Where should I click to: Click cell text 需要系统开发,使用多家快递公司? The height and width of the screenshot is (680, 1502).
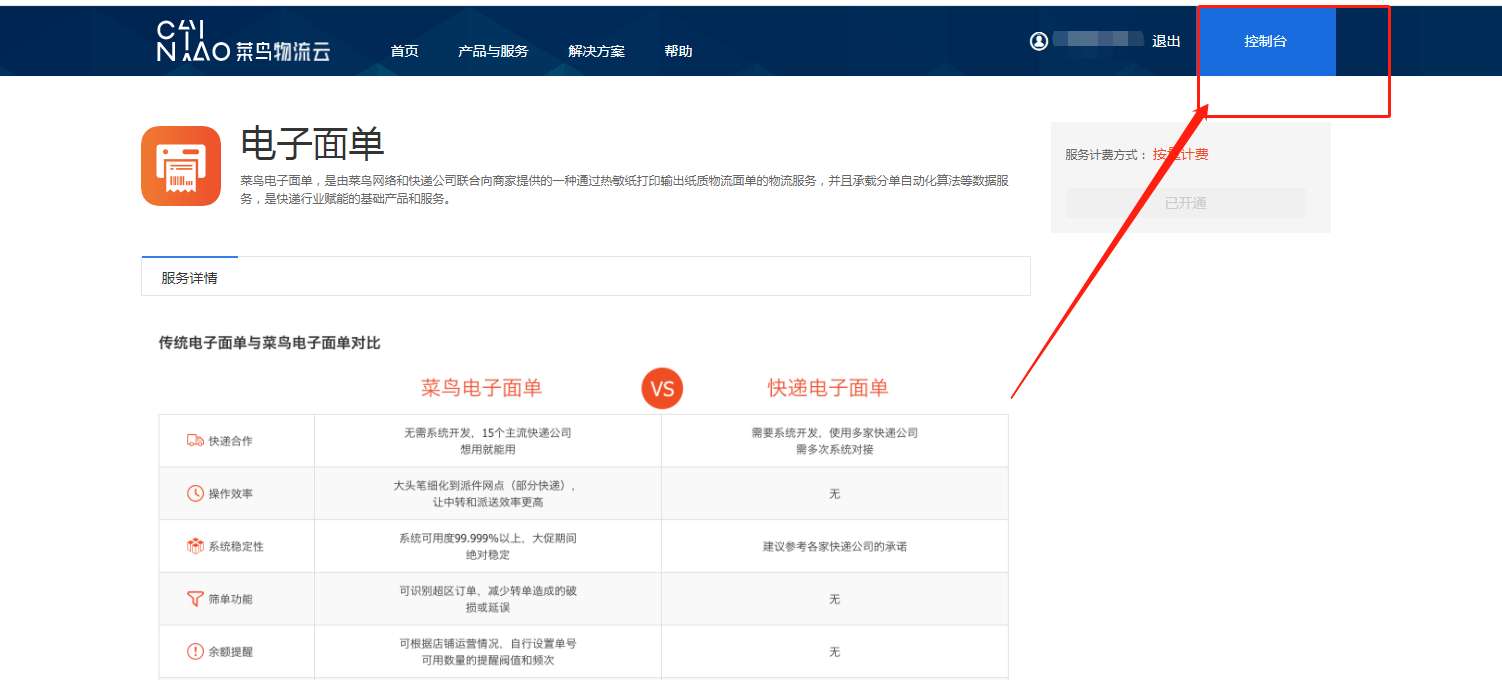coord(834,433)
